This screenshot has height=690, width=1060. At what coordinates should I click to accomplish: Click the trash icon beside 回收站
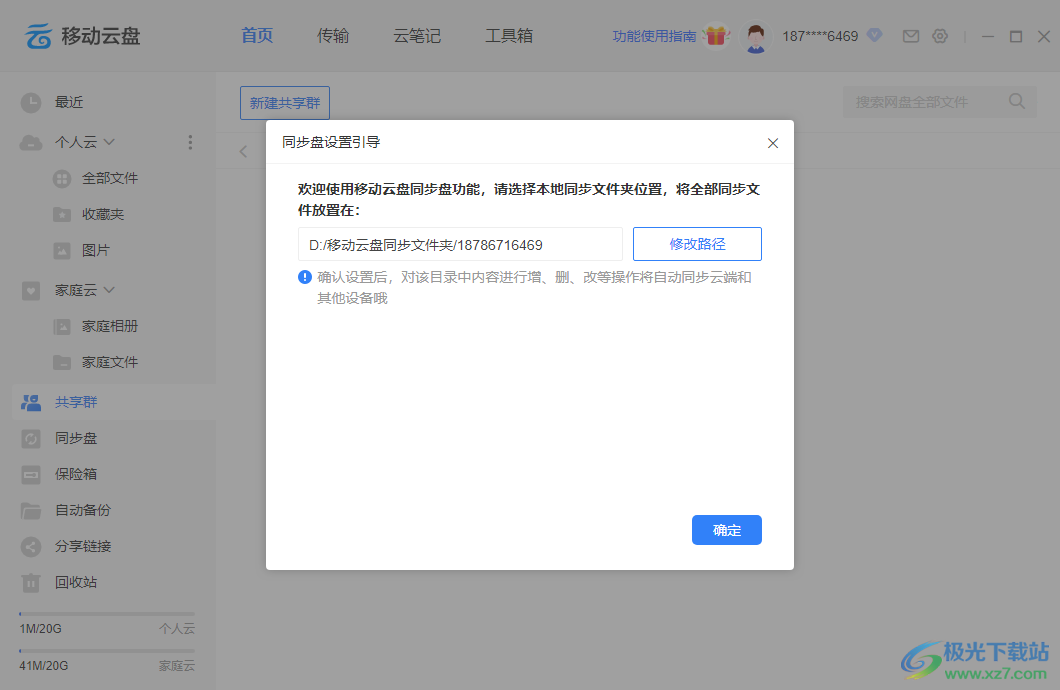(31, 582)
